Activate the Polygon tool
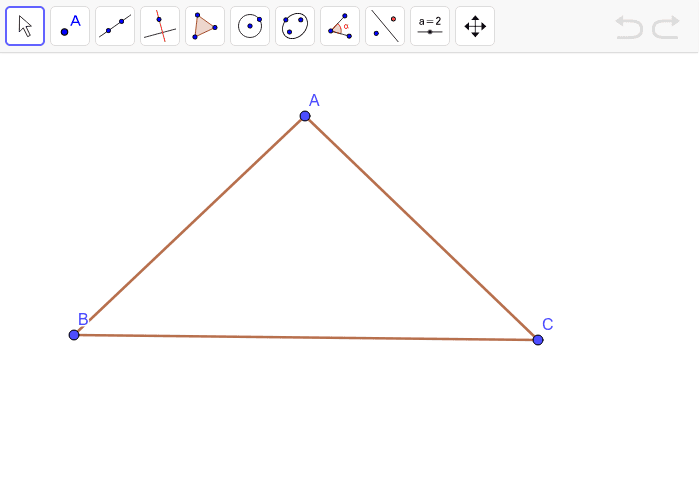The image size is (700, 500). pos(205,26)
